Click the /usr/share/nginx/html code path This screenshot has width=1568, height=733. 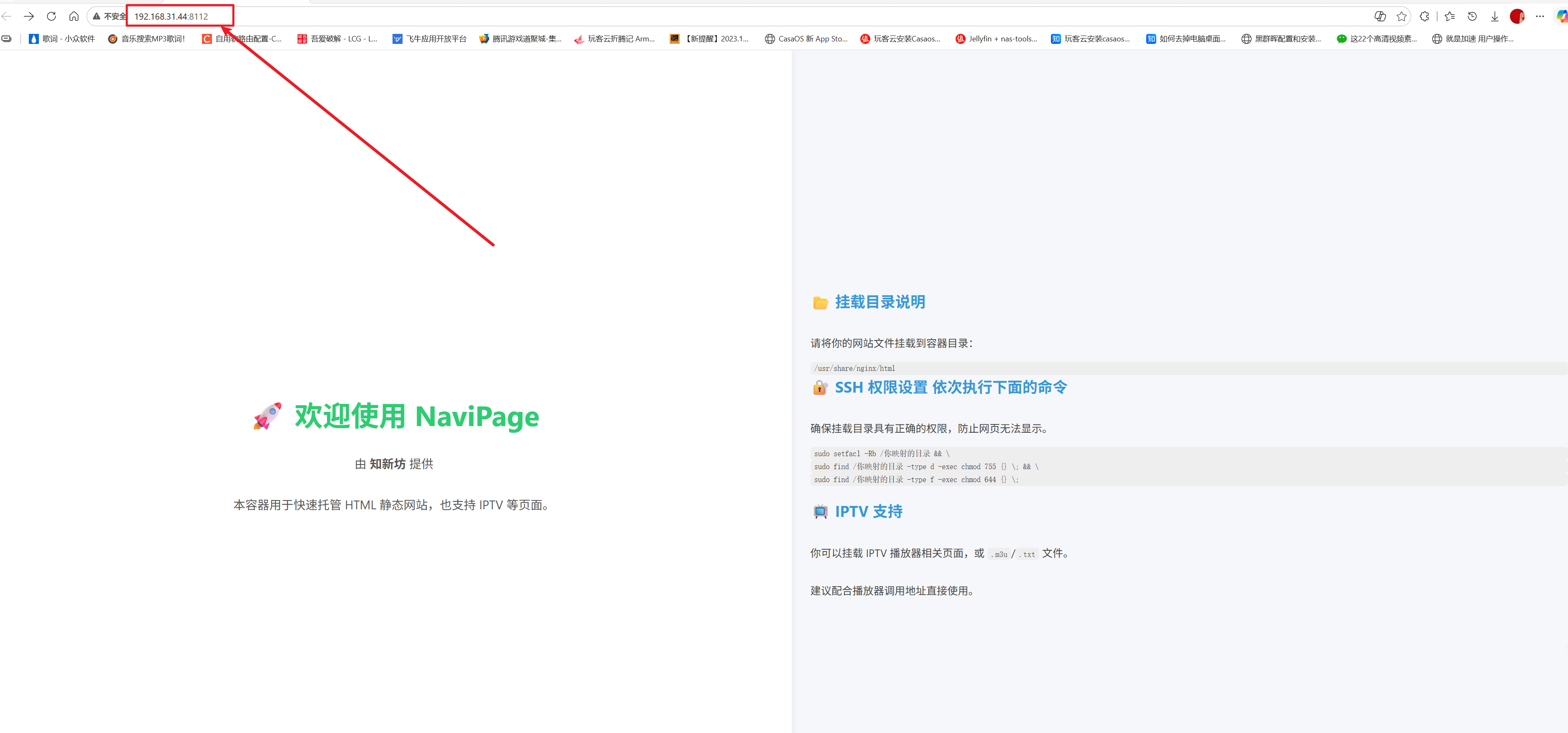click(x=854, y=368)
